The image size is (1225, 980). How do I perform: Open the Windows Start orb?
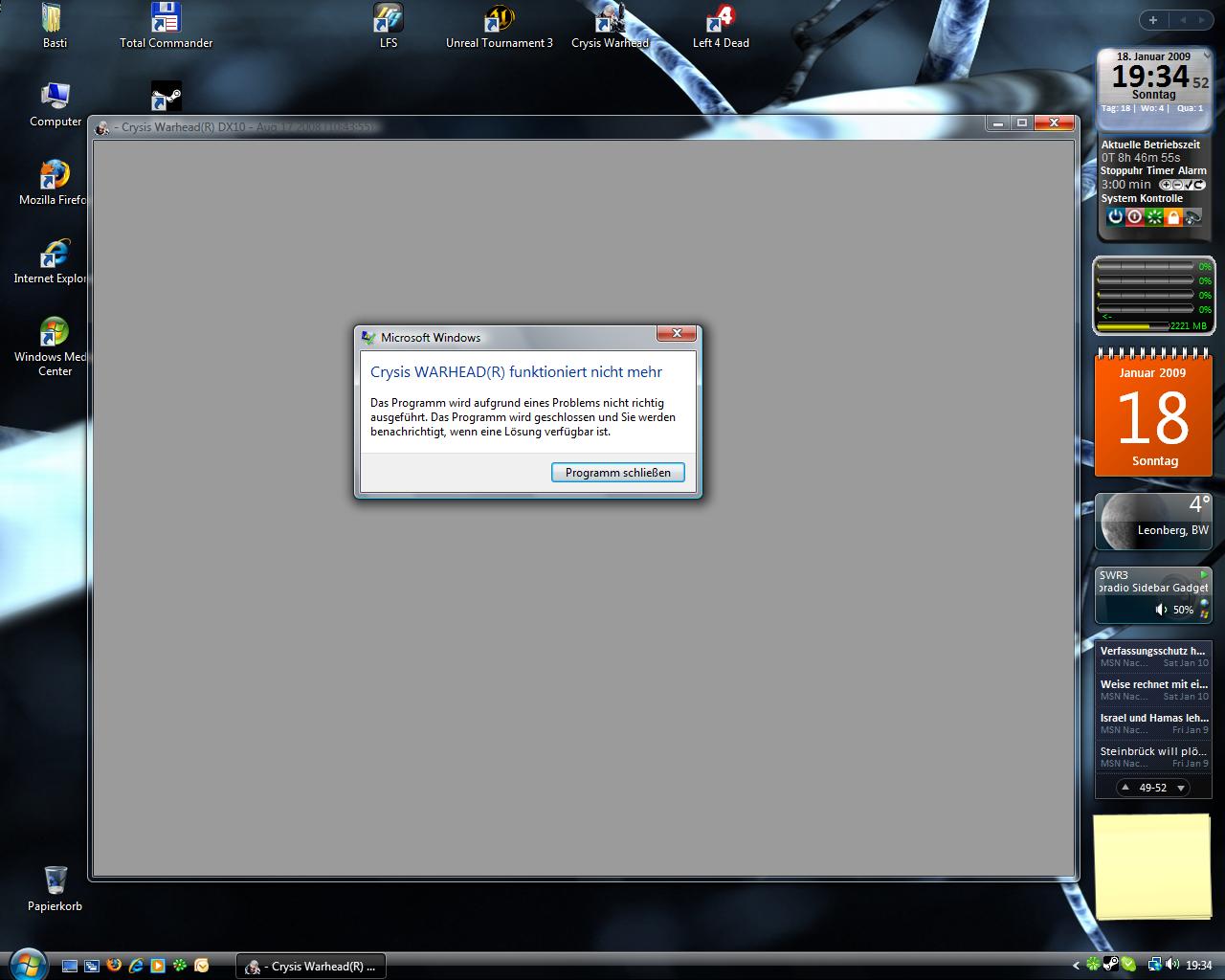(26, 965)
